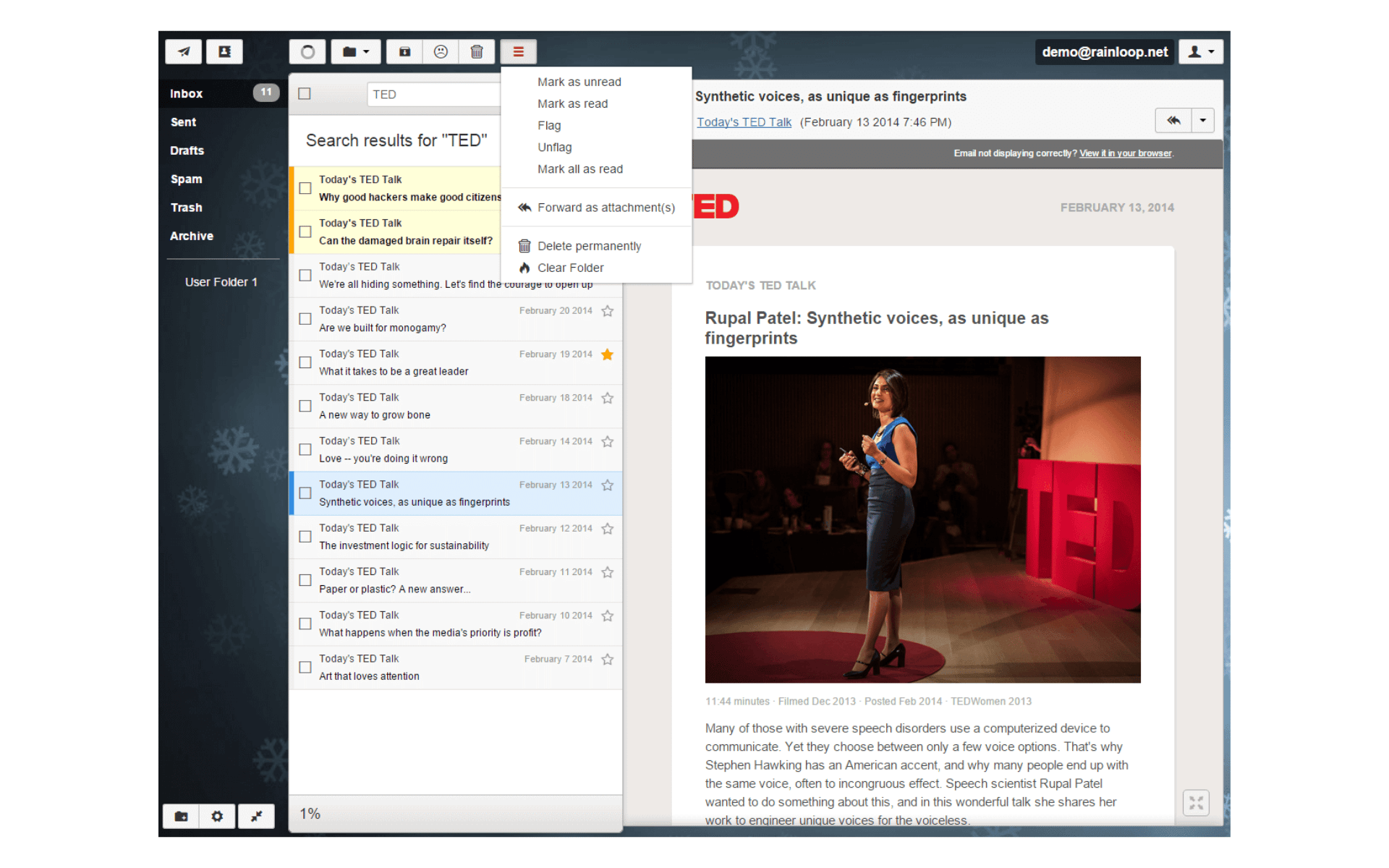Click 'Rupal Patel: Synthetic voices' headline
The height and width of the screenshot is (868, 1389).
point(877,328)
